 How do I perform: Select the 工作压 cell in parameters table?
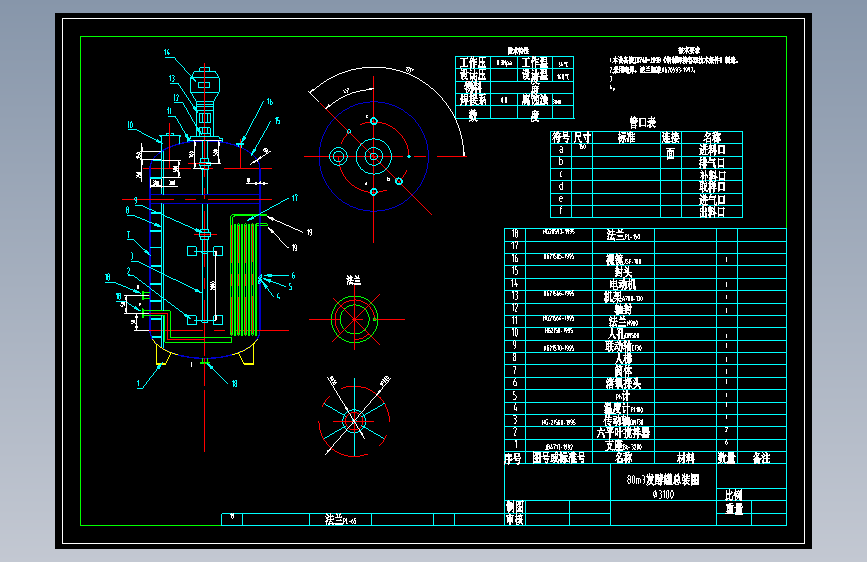click(473, 63)
